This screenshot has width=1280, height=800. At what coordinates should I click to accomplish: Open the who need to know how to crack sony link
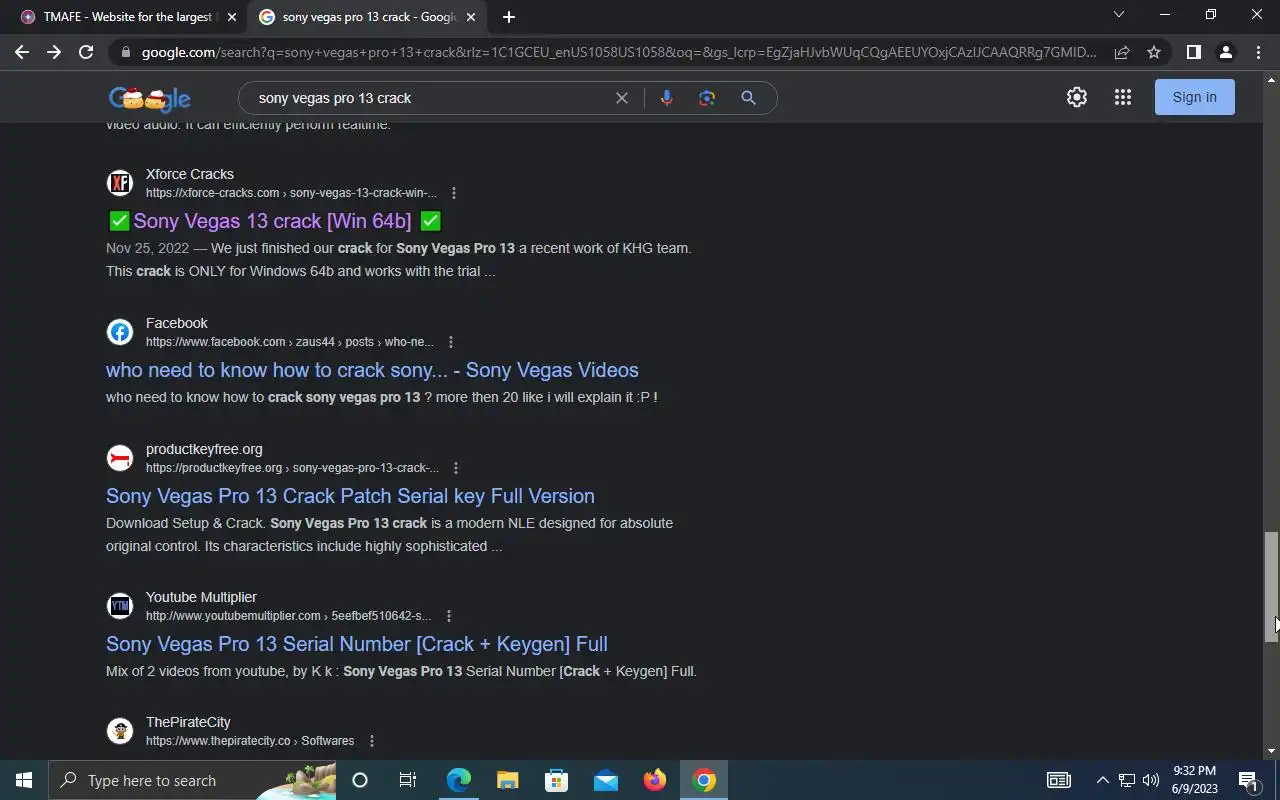372,370
